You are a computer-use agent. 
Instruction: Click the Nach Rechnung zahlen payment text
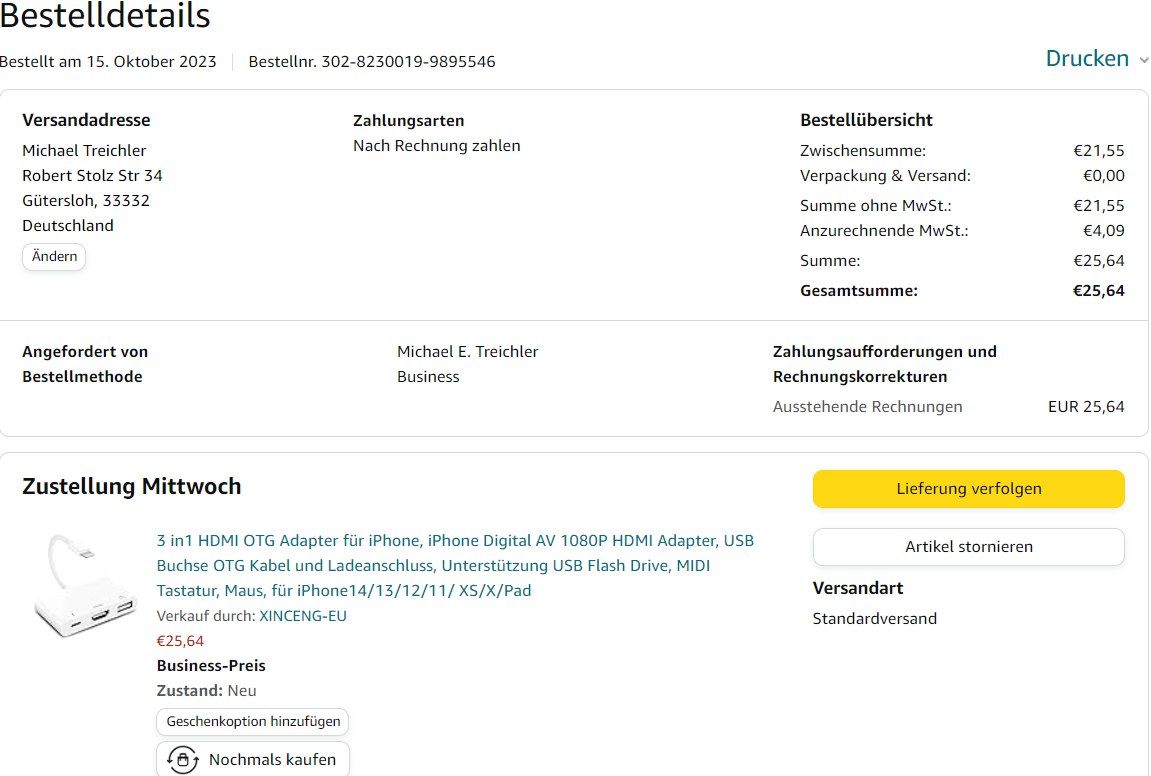(436, 146)
